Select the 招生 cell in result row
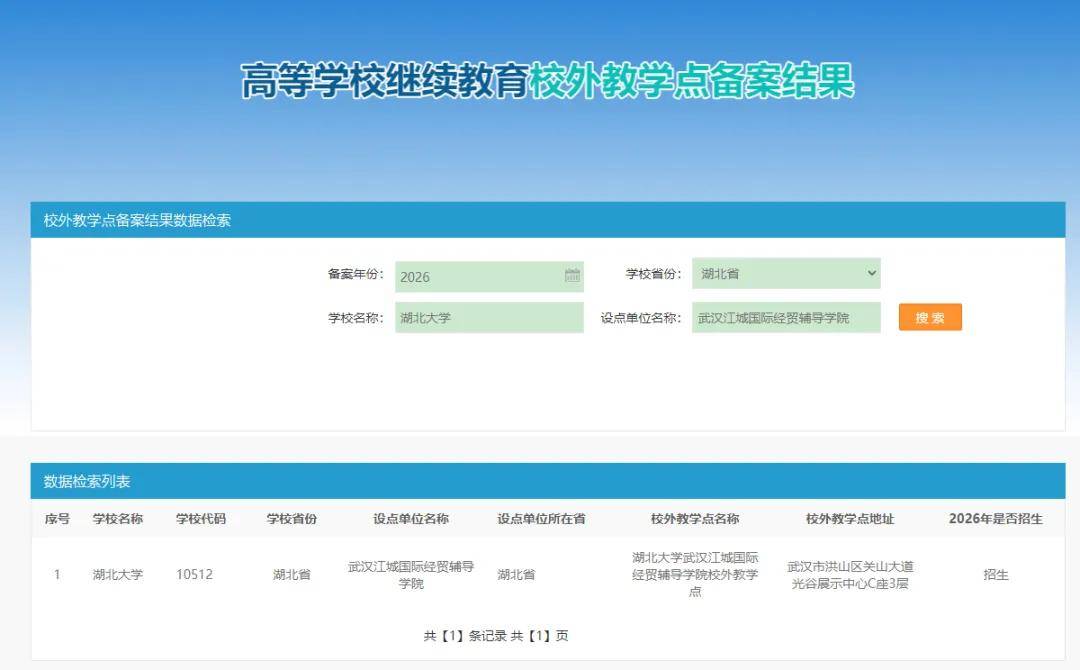This screenshot has width=1080, height=670. coord(996,574)
